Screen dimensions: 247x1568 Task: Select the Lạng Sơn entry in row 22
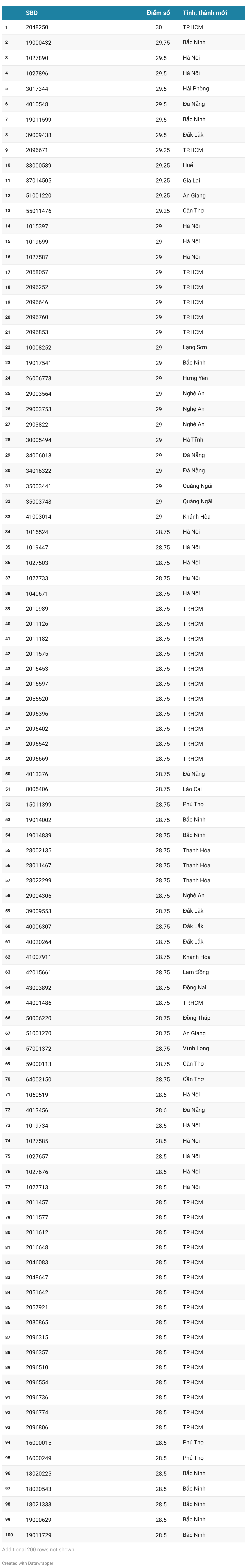coord(195,347)
